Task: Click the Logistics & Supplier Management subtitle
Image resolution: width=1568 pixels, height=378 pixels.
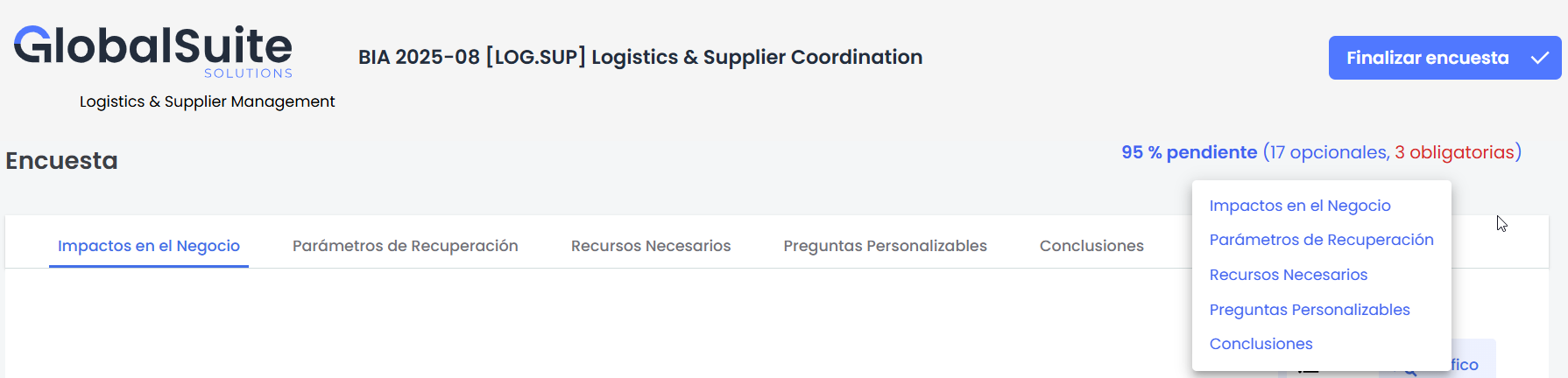Action: 207,101
